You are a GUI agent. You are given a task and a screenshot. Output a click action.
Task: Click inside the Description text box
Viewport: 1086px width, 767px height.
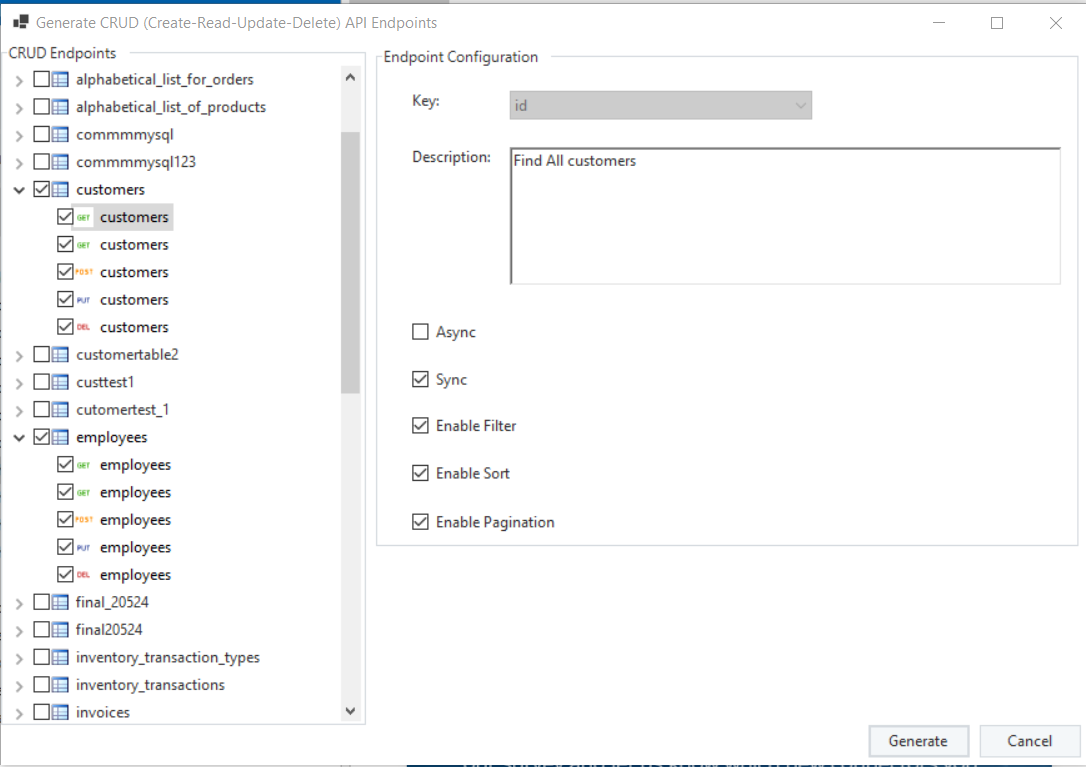click(784, 216)
